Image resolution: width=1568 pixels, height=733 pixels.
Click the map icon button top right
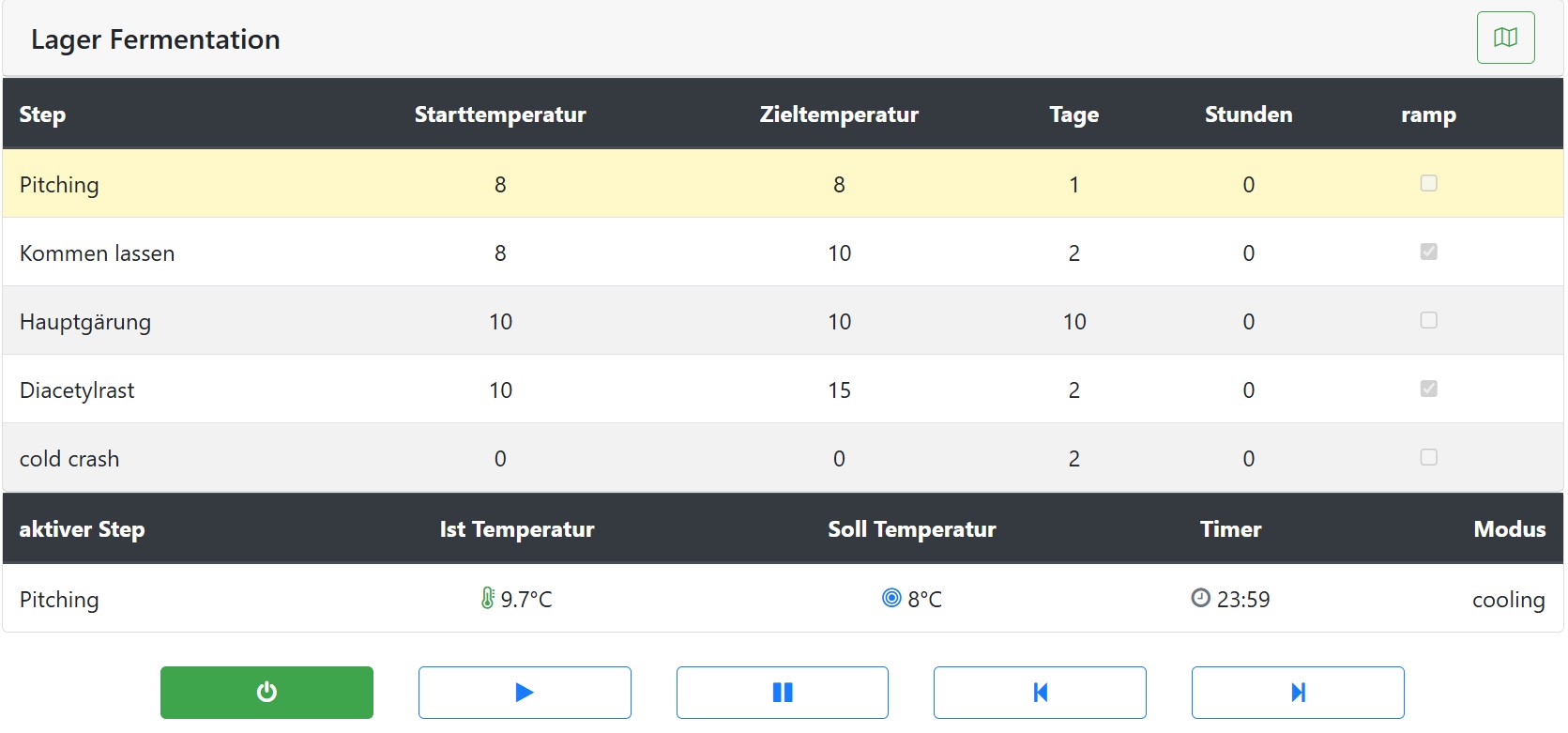pyautogui.click(x=1505, y=38)
